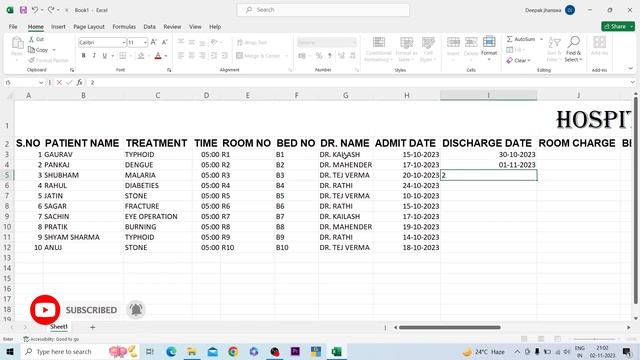Open the File menu tab
This screenshot has width=640, height=360.
(x=13, y=27)
